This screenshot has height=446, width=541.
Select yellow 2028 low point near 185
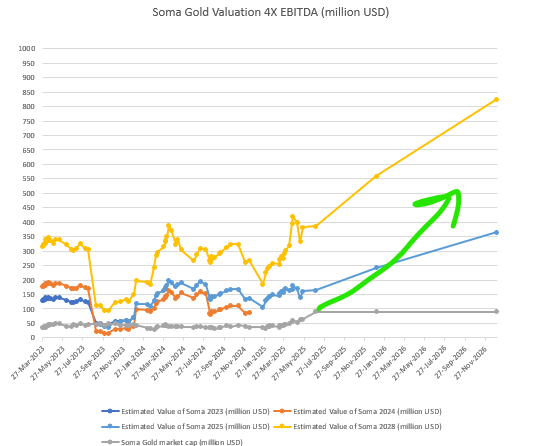click(x=262, y=284)
